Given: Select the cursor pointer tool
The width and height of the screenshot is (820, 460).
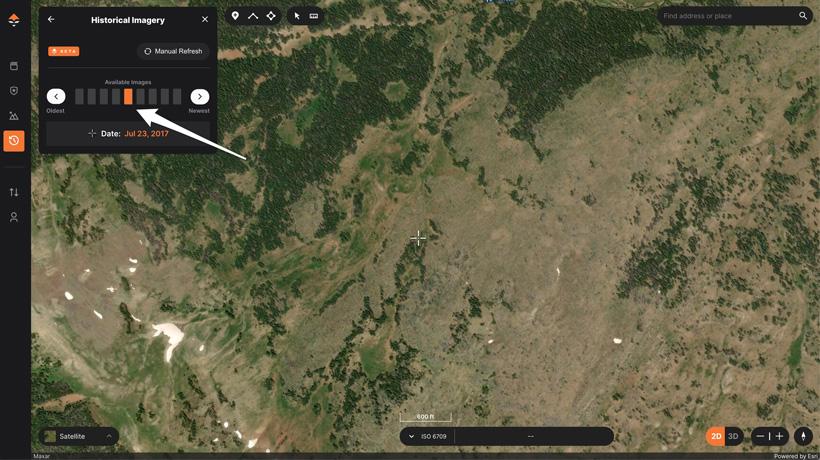Looking at the screenshot, I should click(x=297, y=16).
